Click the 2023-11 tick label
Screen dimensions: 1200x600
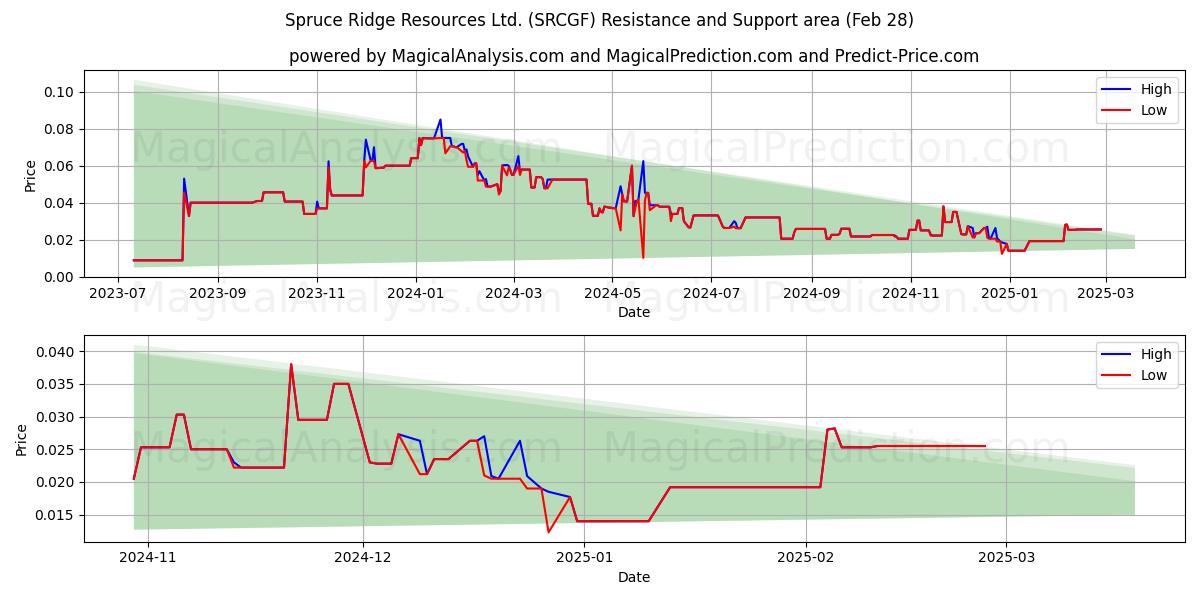317,294
